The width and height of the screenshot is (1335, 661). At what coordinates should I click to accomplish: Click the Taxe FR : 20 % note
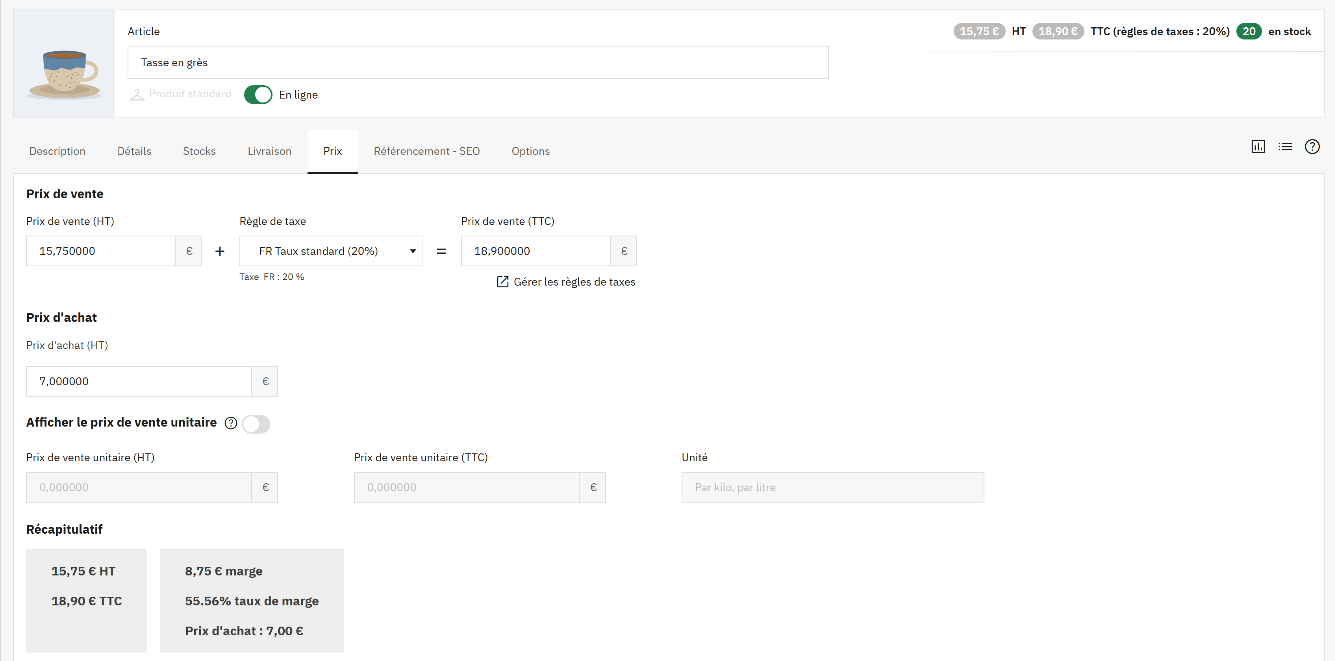tap(272, 277)
